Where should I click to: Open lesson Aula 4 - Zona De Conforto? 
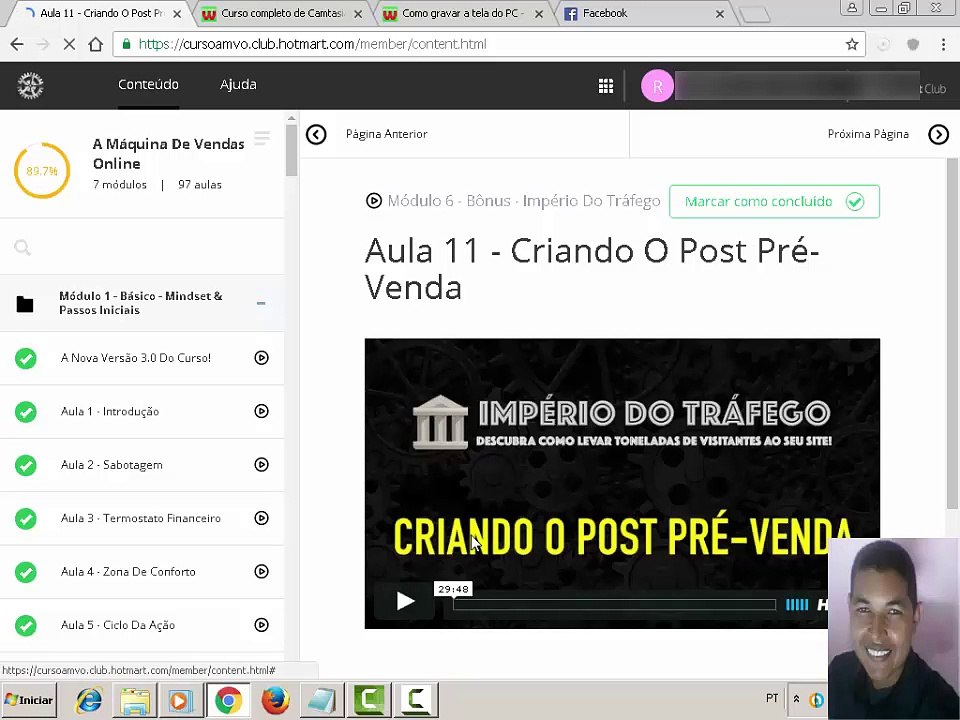pos(128,571)
